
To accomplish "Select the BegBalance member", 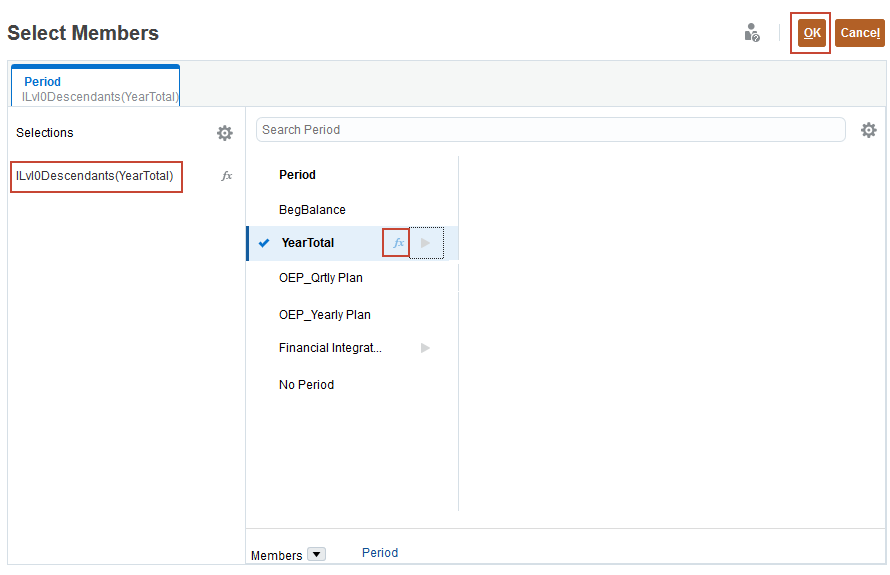I will pyautogui.click(x=312, y=210).
